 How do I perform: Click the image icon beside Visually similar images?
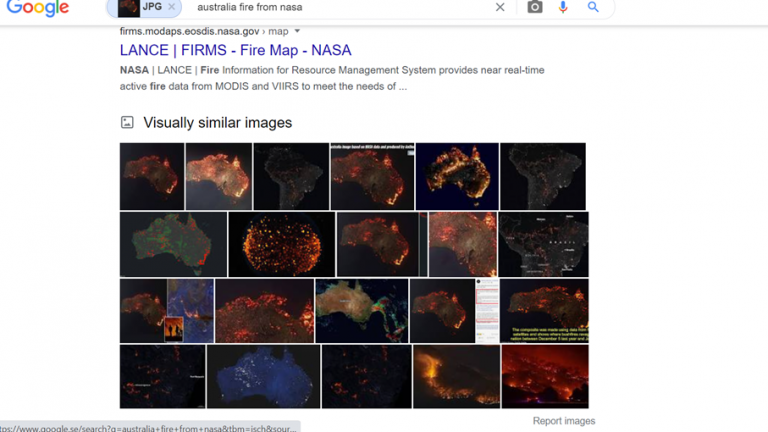(127, 122)
